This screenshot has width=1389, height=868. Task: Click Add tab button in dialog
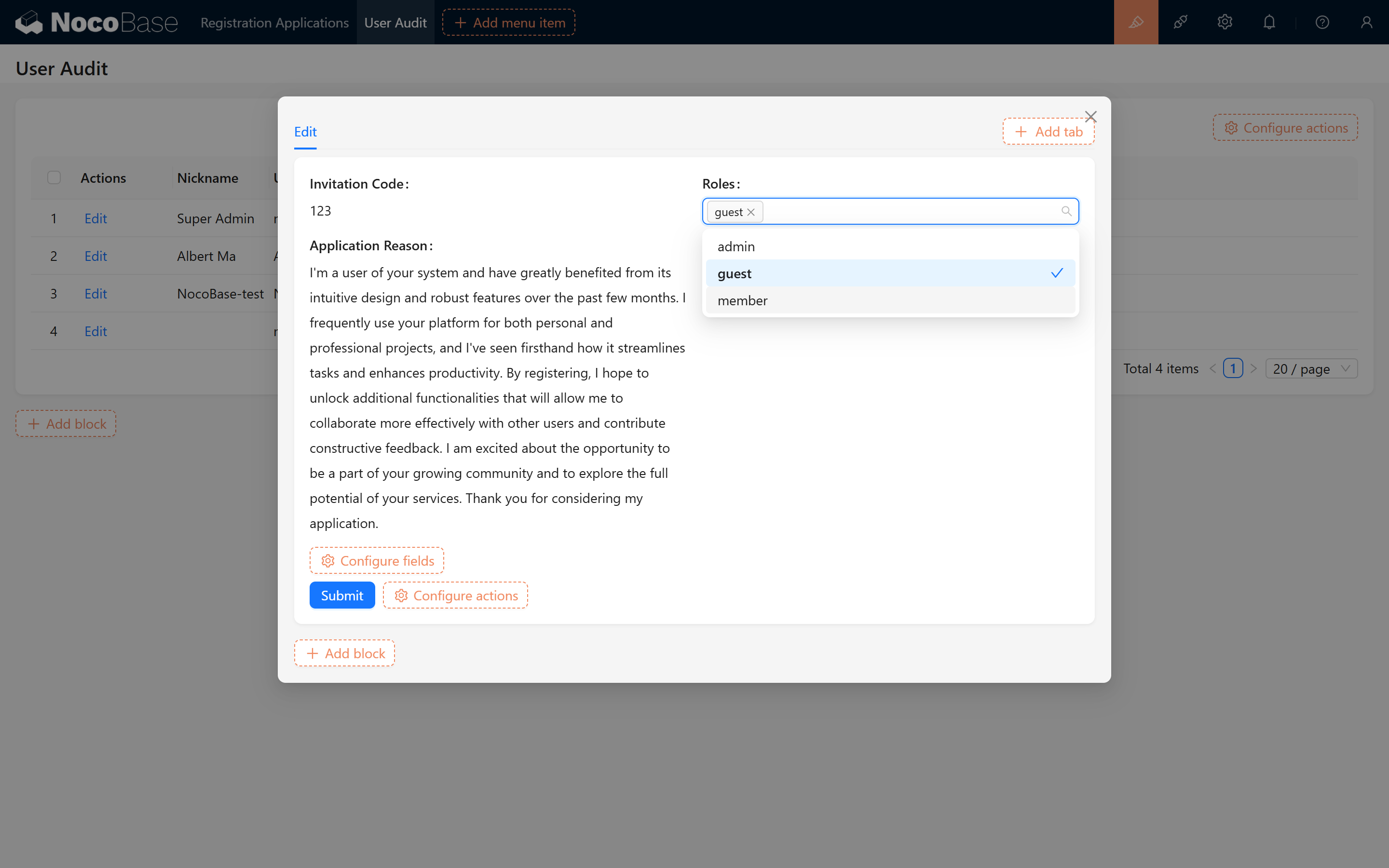pos(1048,132)
